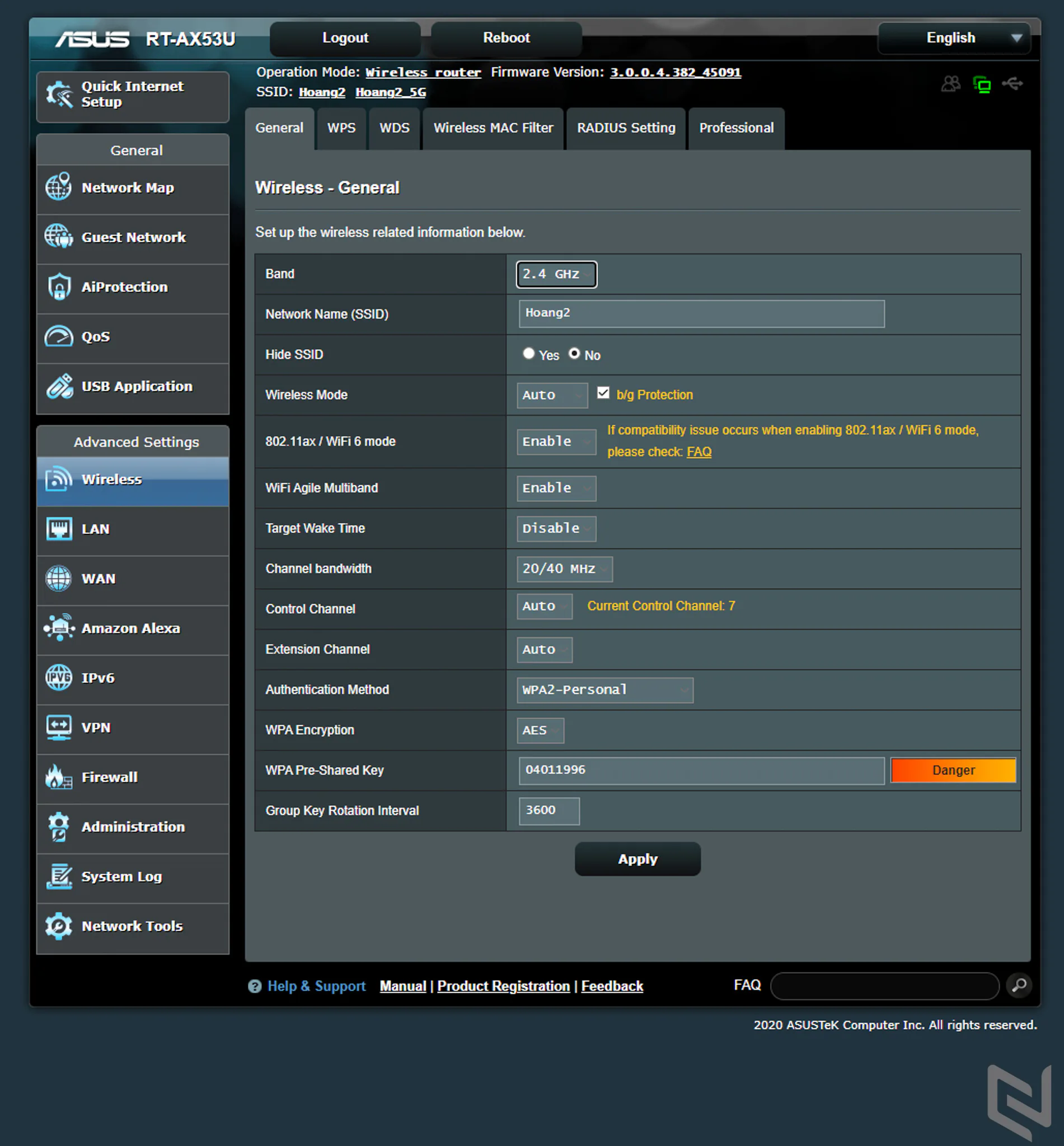Click the Group Key Rotation Interval field
The image size is (1064, 1146).
[x=549, y=811]
